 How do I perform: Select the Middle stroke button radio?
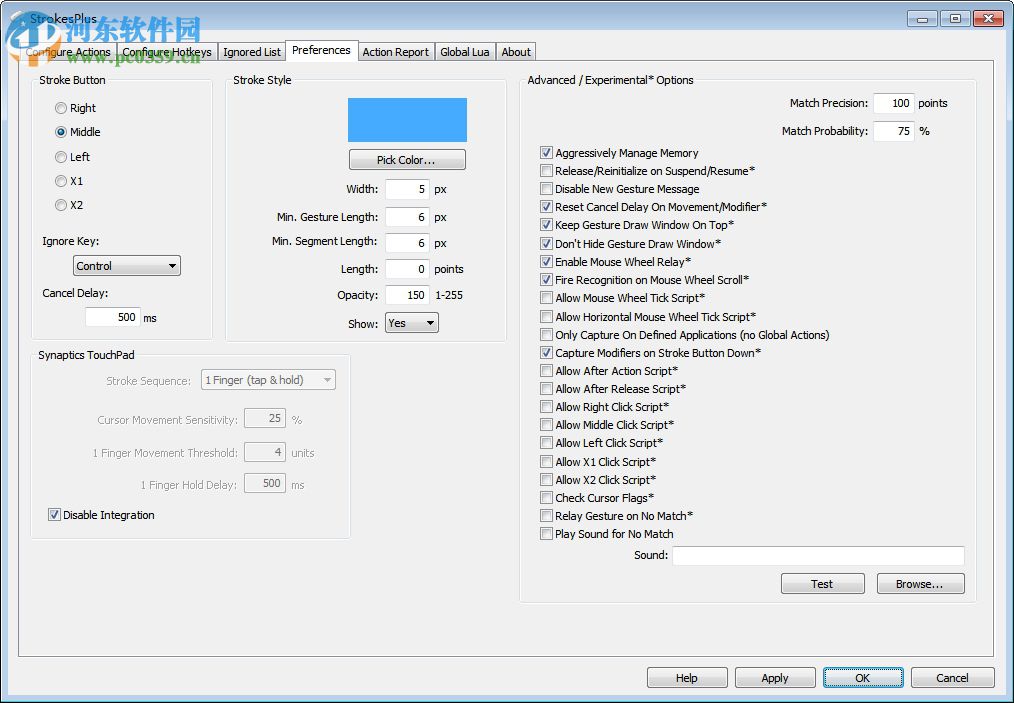(x=61, y=132)
